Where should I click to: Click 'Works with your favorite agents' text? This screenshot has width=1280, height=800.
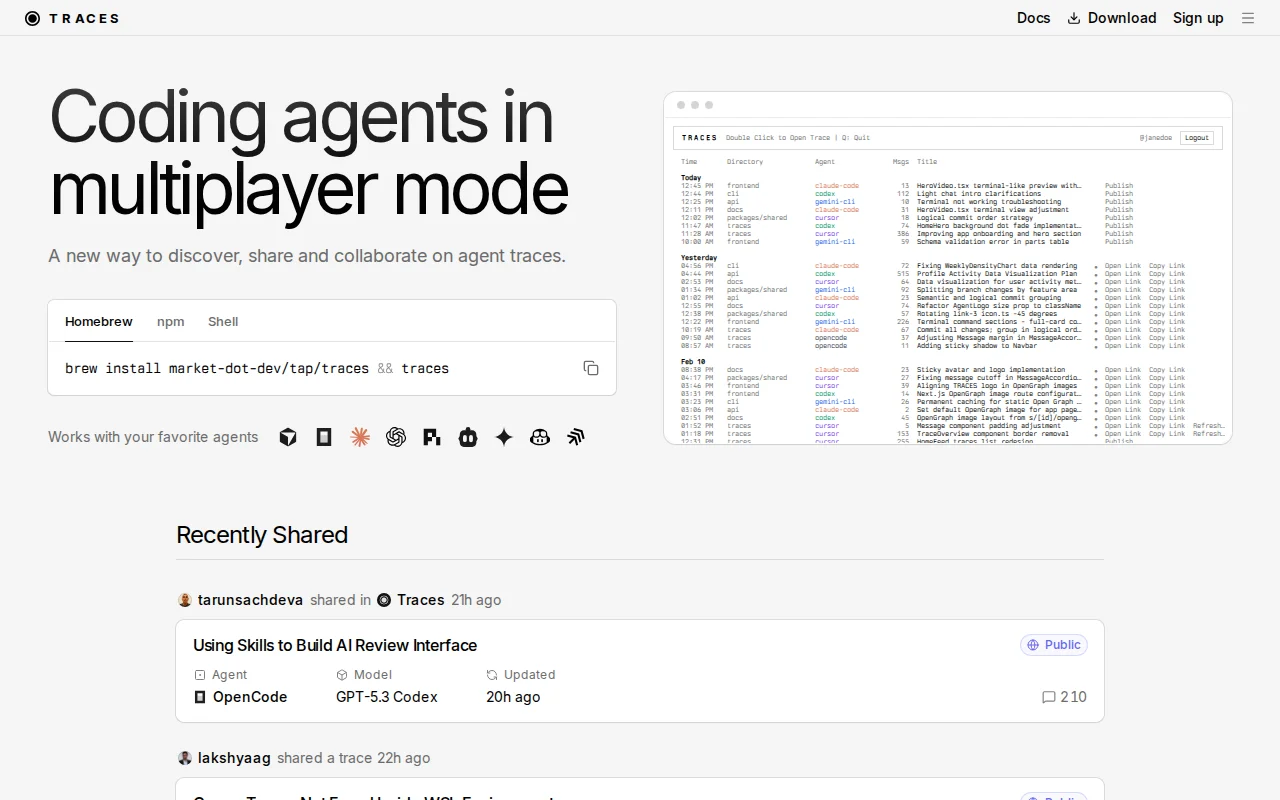[153, 437]
